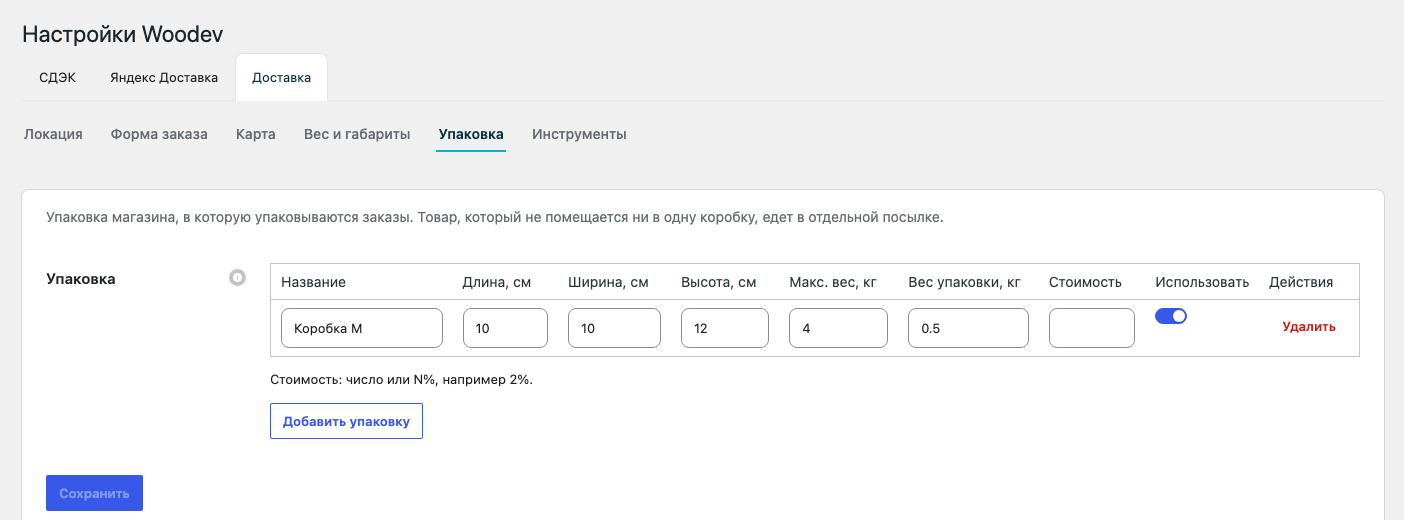Click the Ширина field showing 10
1404x520 pixels.
pyautogui.click(x=614, y=328)
